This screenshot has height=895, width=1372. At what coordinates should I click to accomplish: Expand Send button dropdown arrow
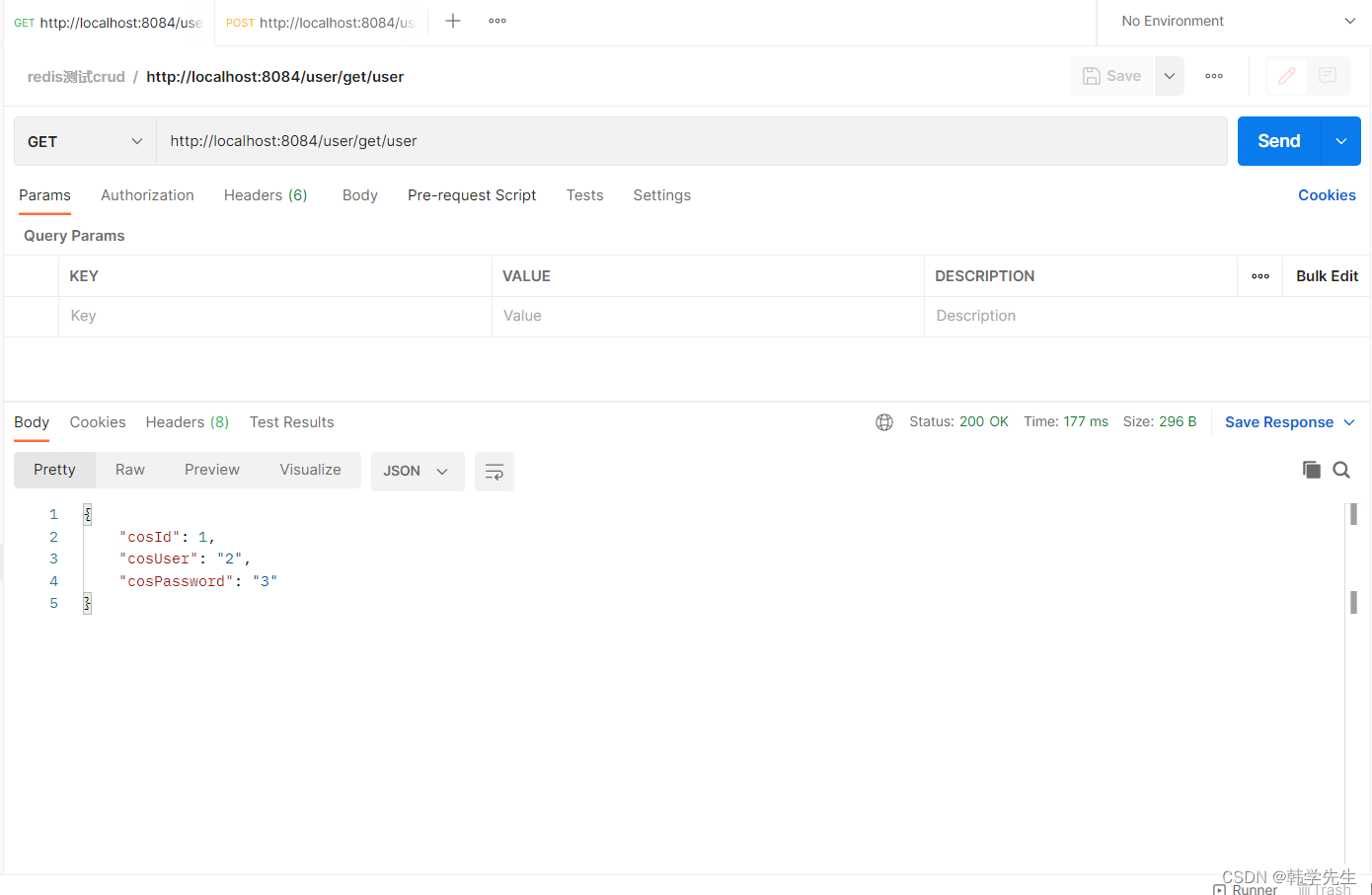pos(1341,141)
